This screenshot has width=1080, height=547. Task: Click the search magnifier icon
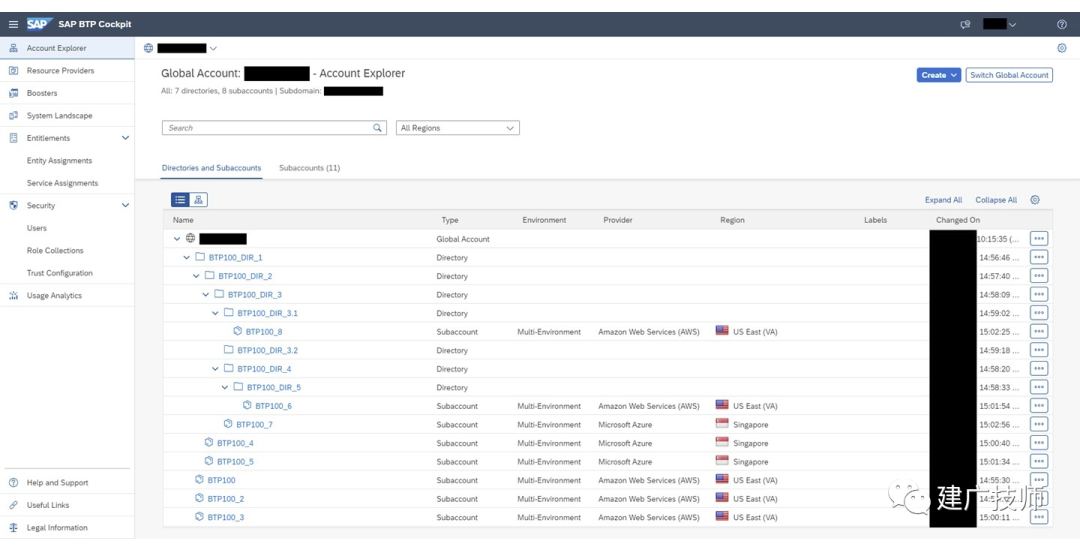tap(377, 127)
